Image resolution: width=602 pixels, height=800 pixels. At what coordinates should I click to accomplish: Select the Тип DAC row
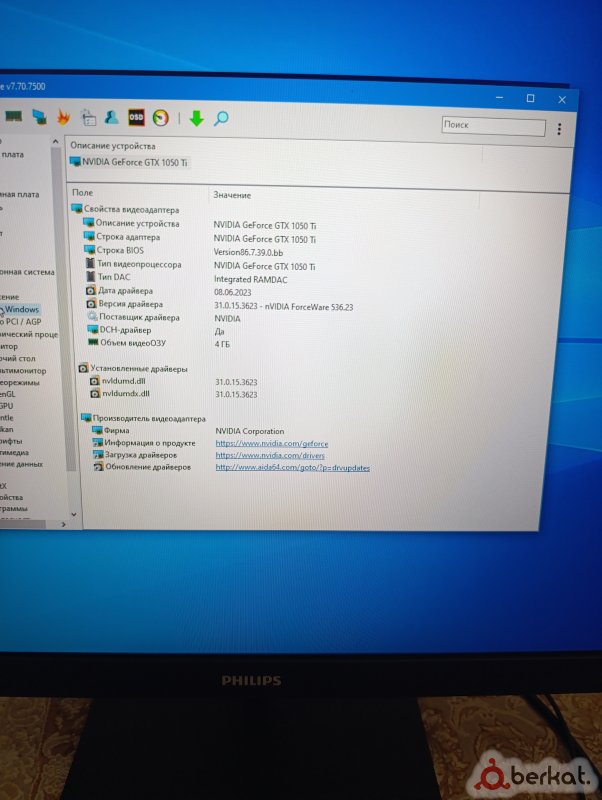(x=114, y=277)
